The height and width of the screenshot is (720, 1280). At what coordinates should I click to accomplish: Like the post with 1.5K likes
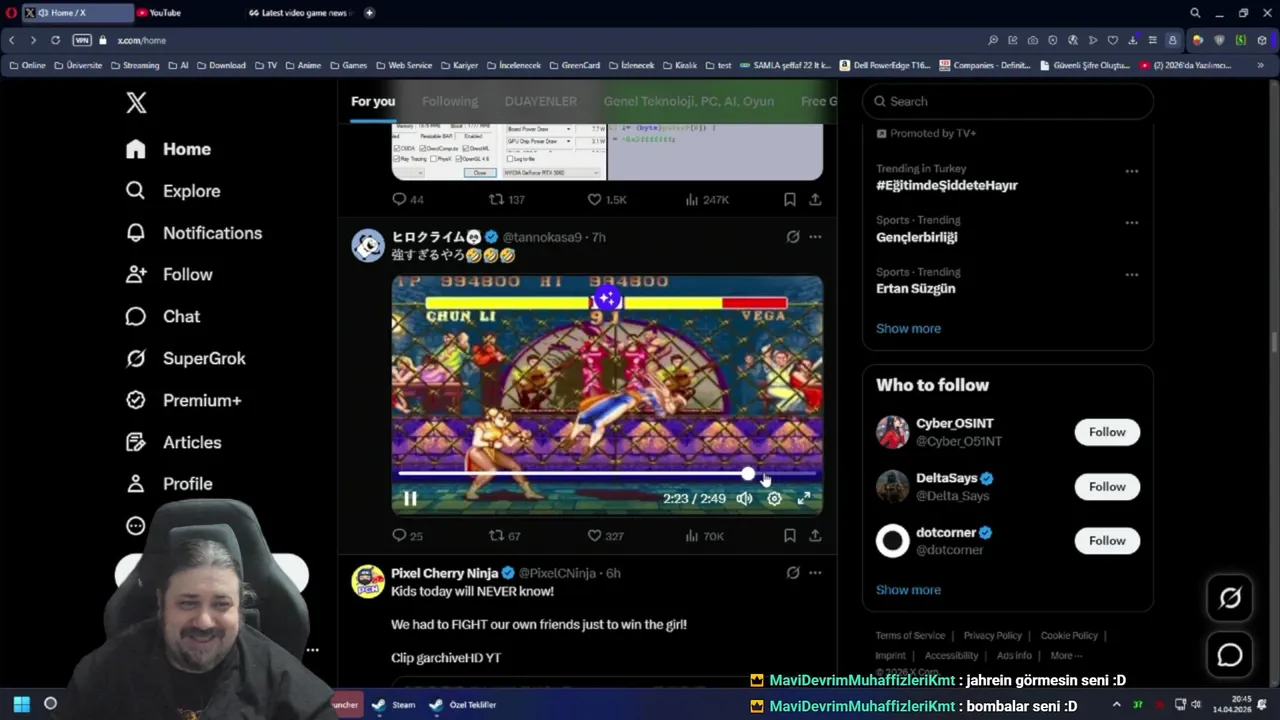pyautogui.click(x=607, y=200)
